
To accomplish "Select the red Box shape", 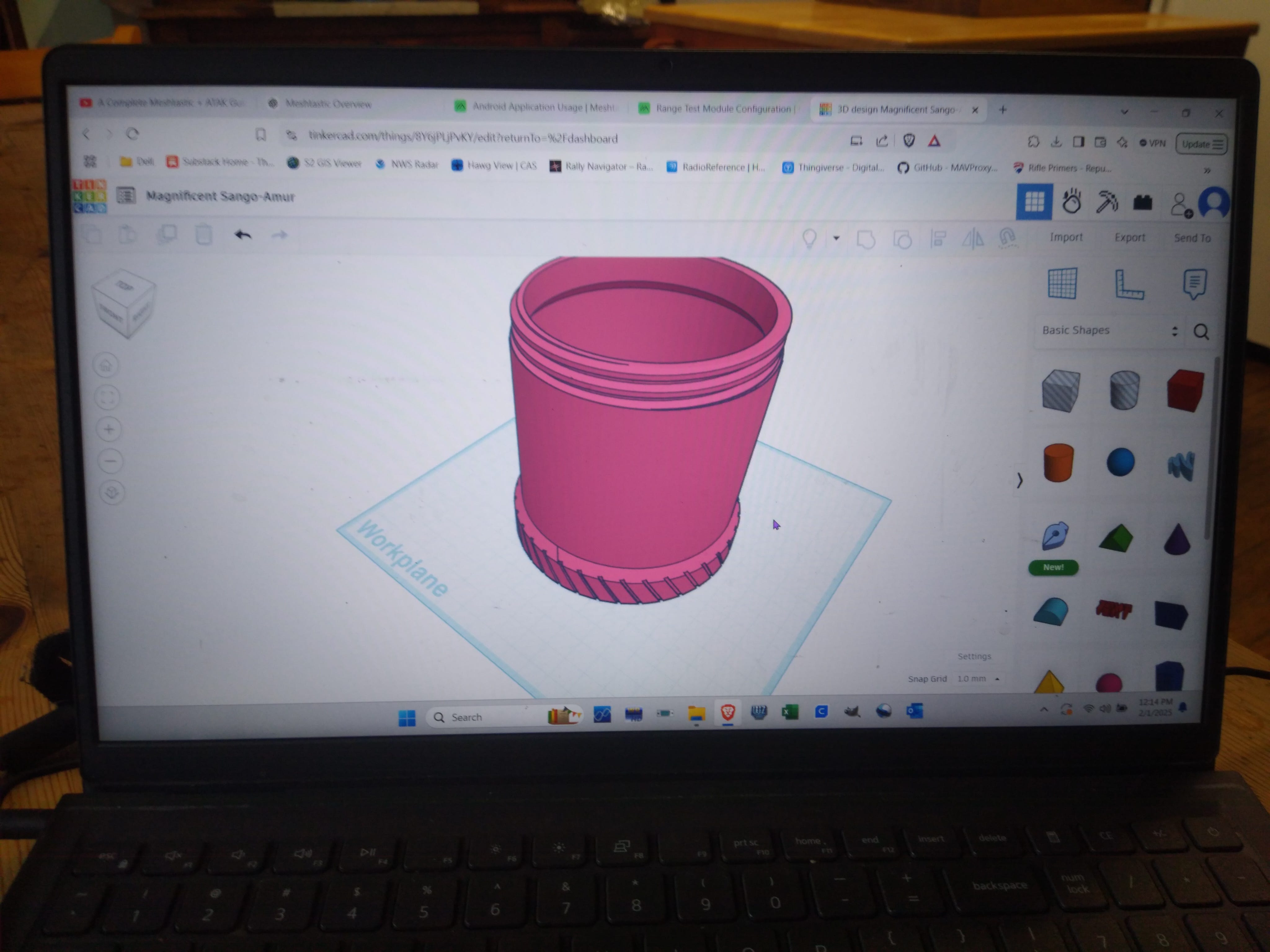I will coord(1185,390).
